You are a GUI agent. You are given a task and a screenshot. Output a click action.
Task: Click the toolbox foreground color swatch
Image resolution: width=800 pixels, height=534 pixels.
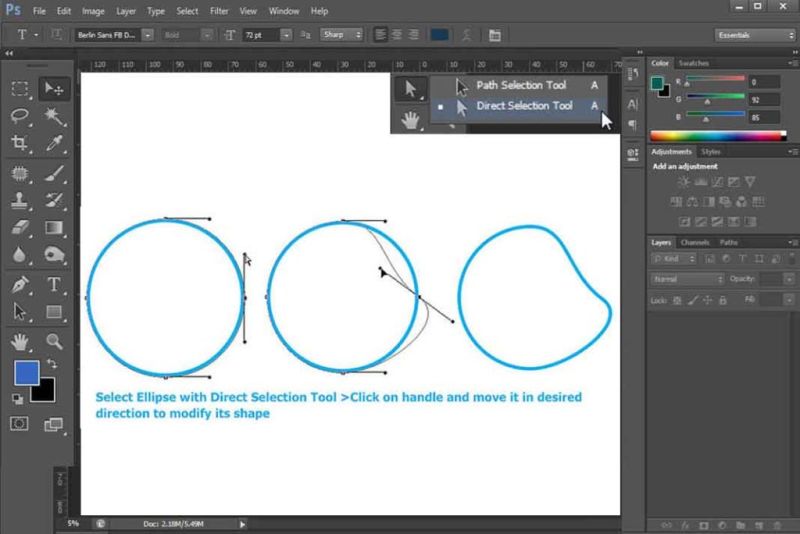pyautogui.click(x=27, y=372)
